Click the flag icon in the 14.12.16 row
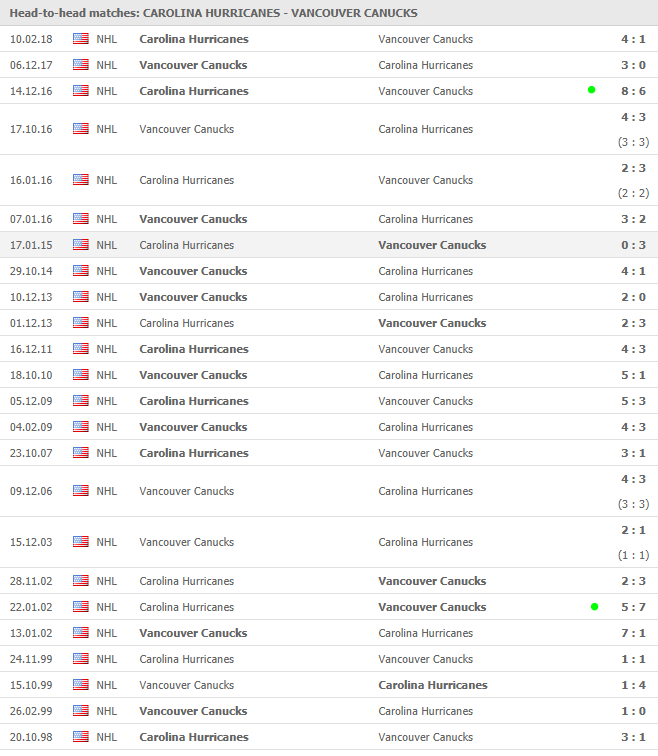 coord(81,91)
